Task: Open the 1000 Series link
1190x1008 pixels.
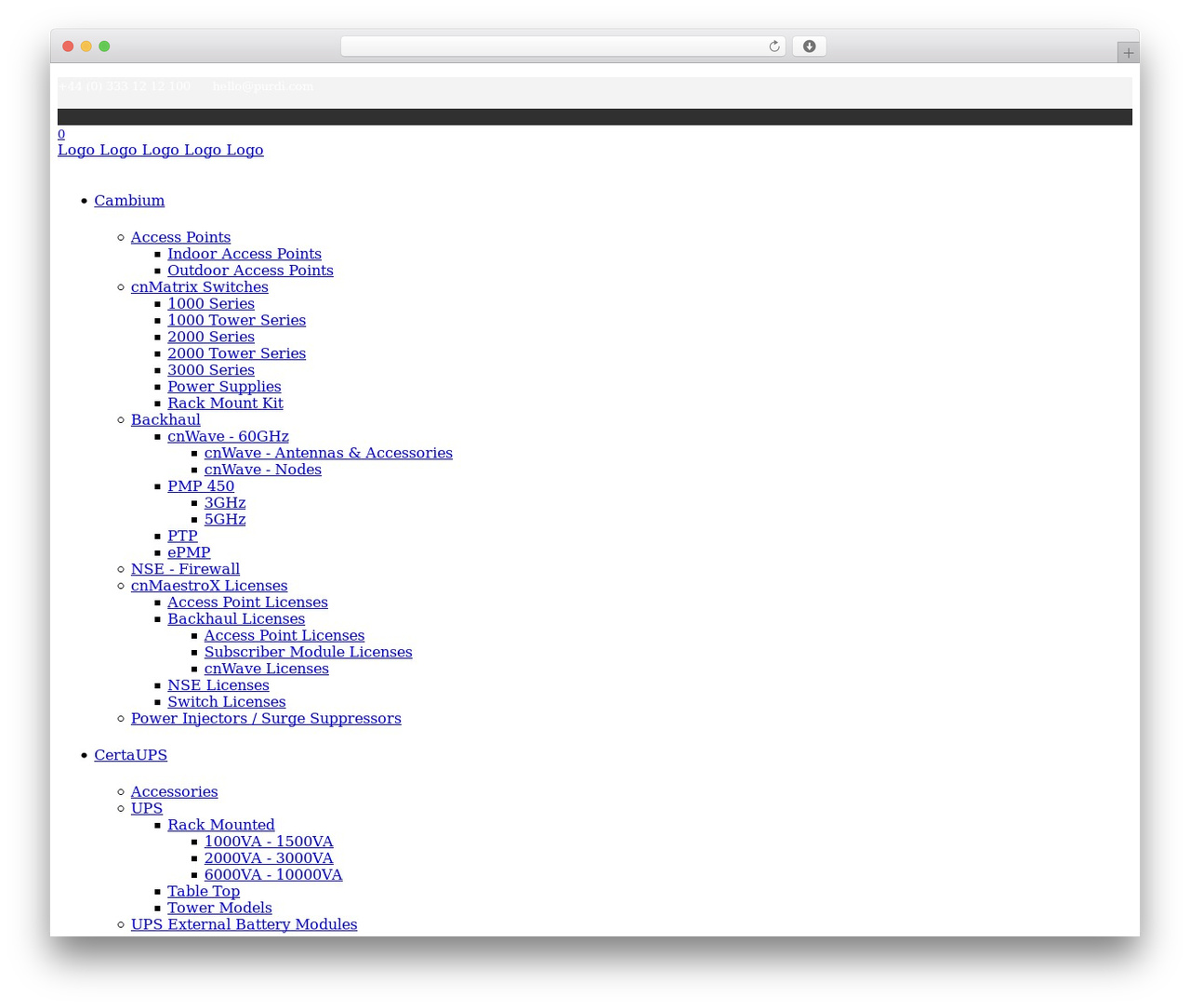Action: point(211,304)
